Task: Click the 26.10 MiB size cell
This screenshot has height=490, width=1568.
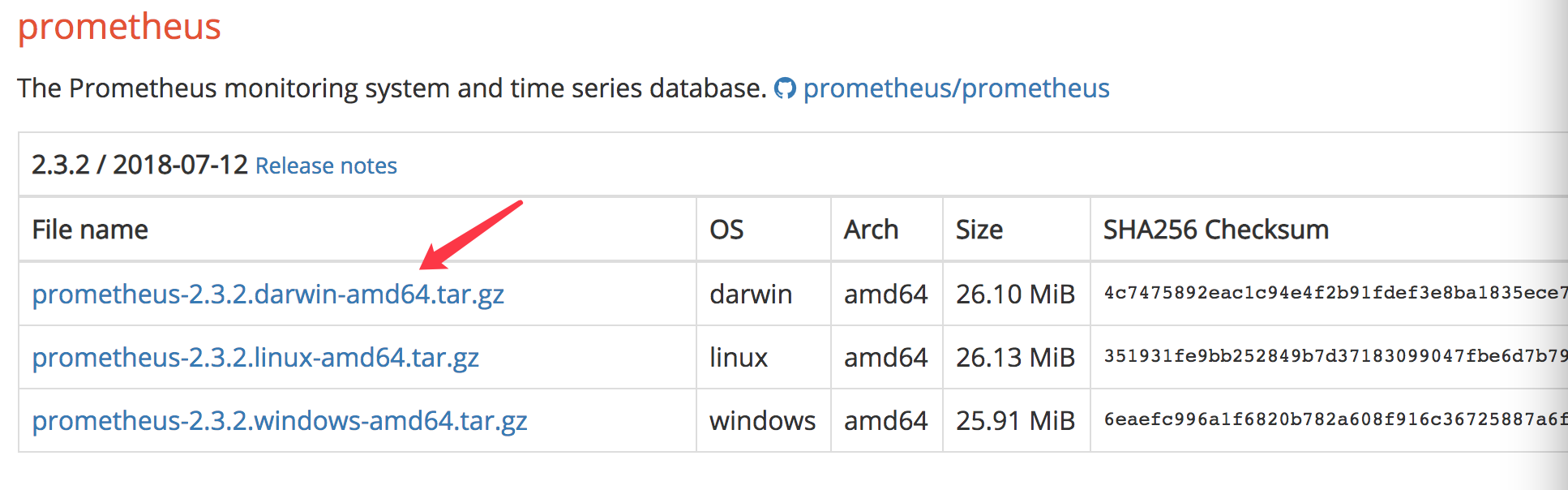Action: coord(1015,294)
